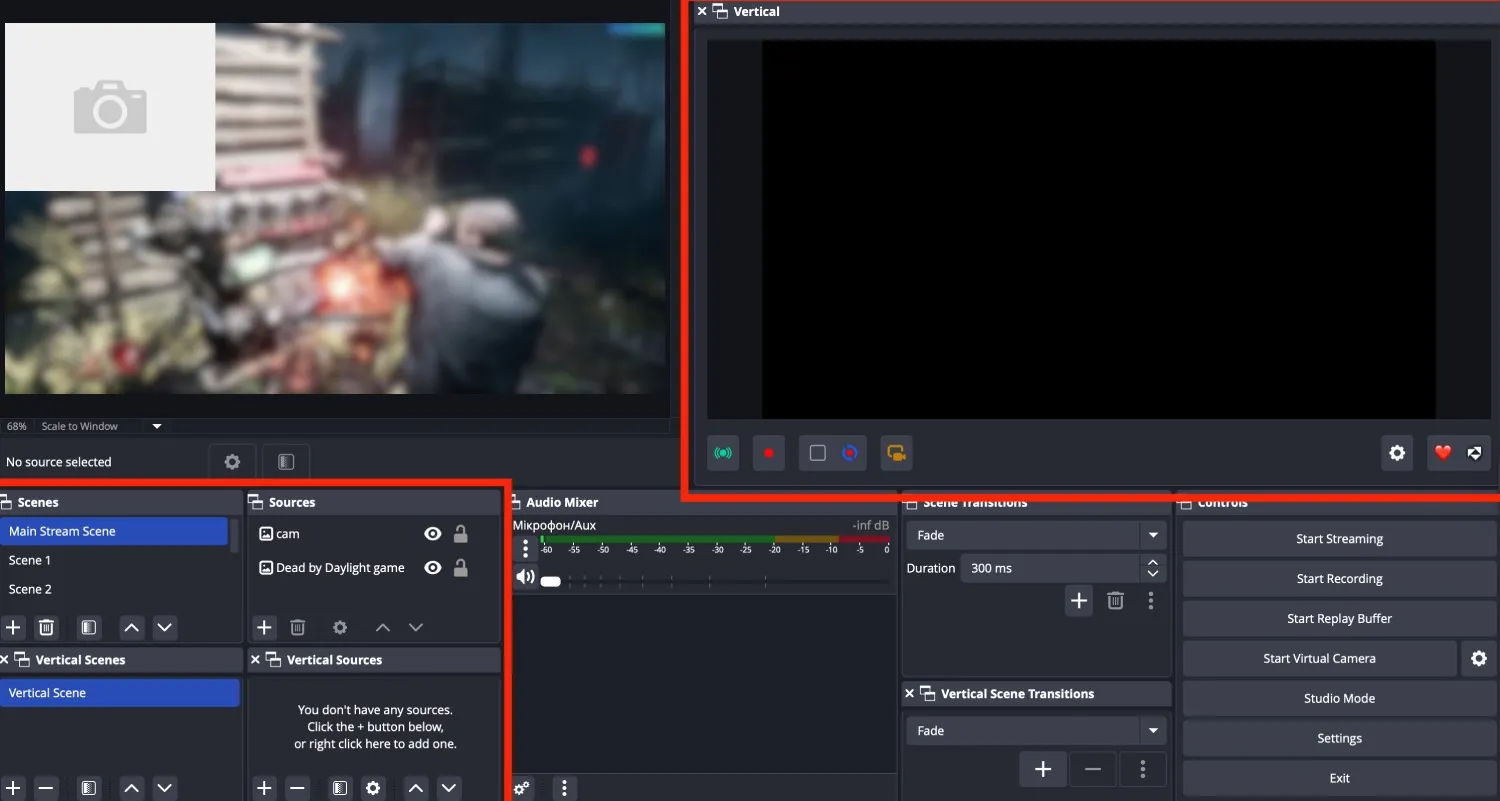This screenshot has width=1500, height=801.
Task: Click the red record icon in Vertical dock
Action: coord(769,453)
